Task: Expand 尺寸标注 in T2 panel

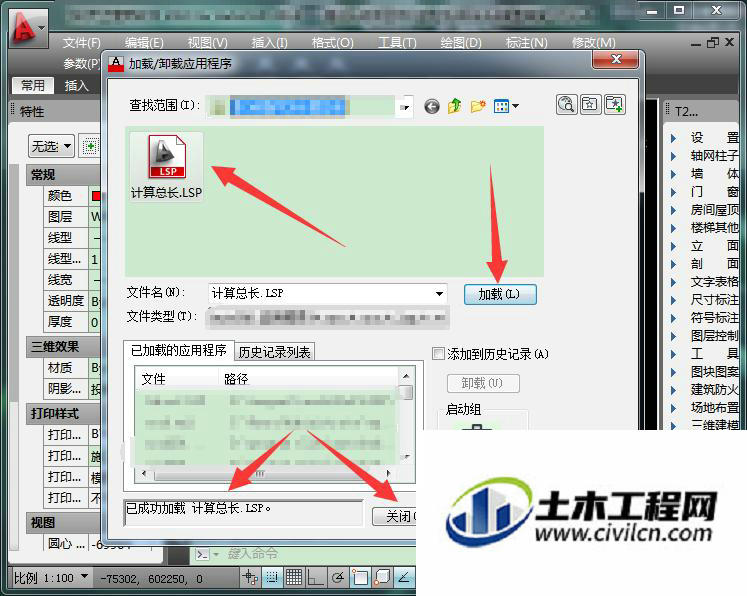Action: [x=674, y=300]
